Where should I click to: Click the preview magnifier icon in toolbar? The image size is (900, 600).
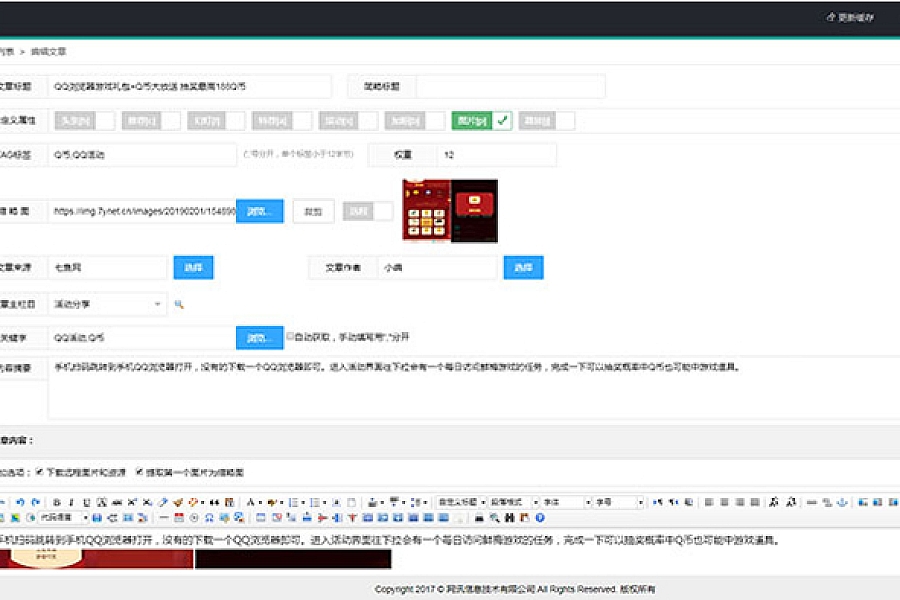(x=494, y=518)
